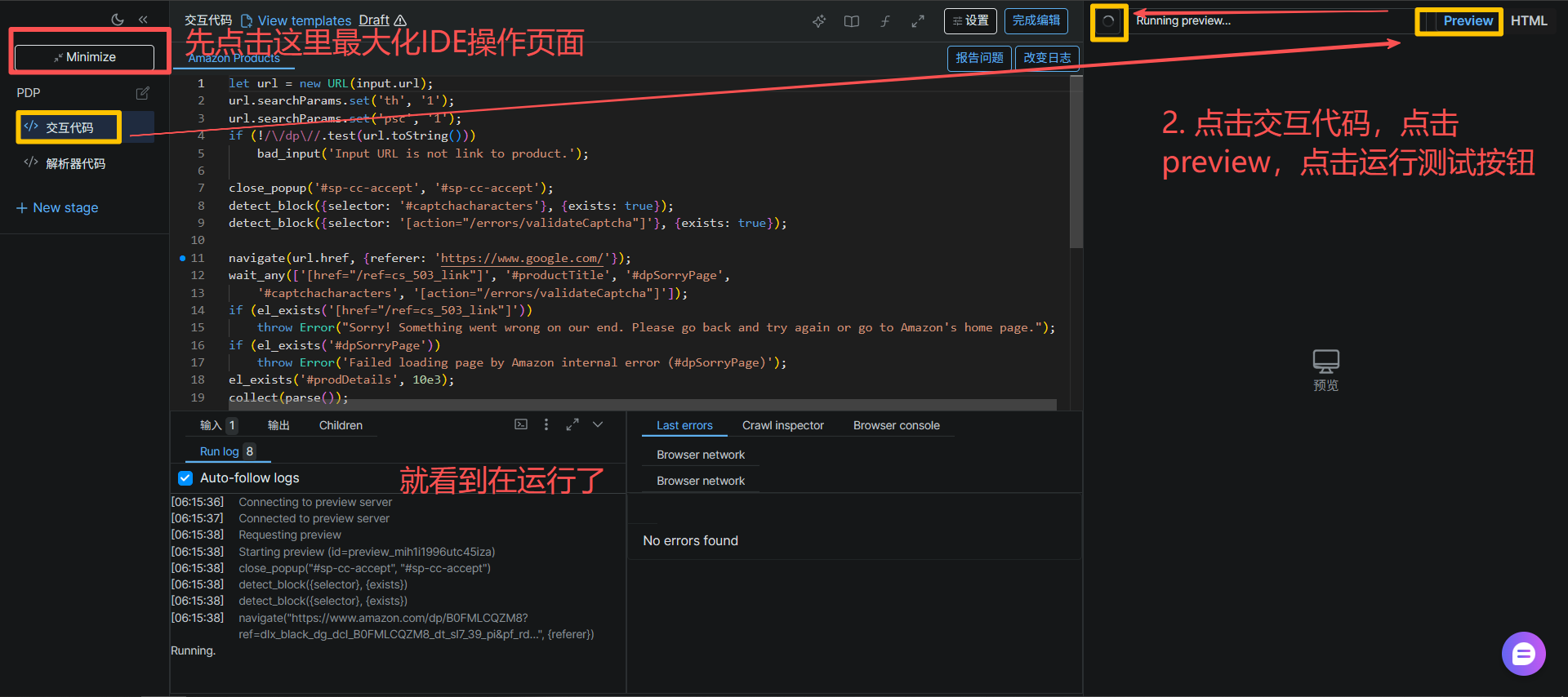Screen dimensions: 1568x697
Task: Open the 设置 settings button
Action: (970, 21)
